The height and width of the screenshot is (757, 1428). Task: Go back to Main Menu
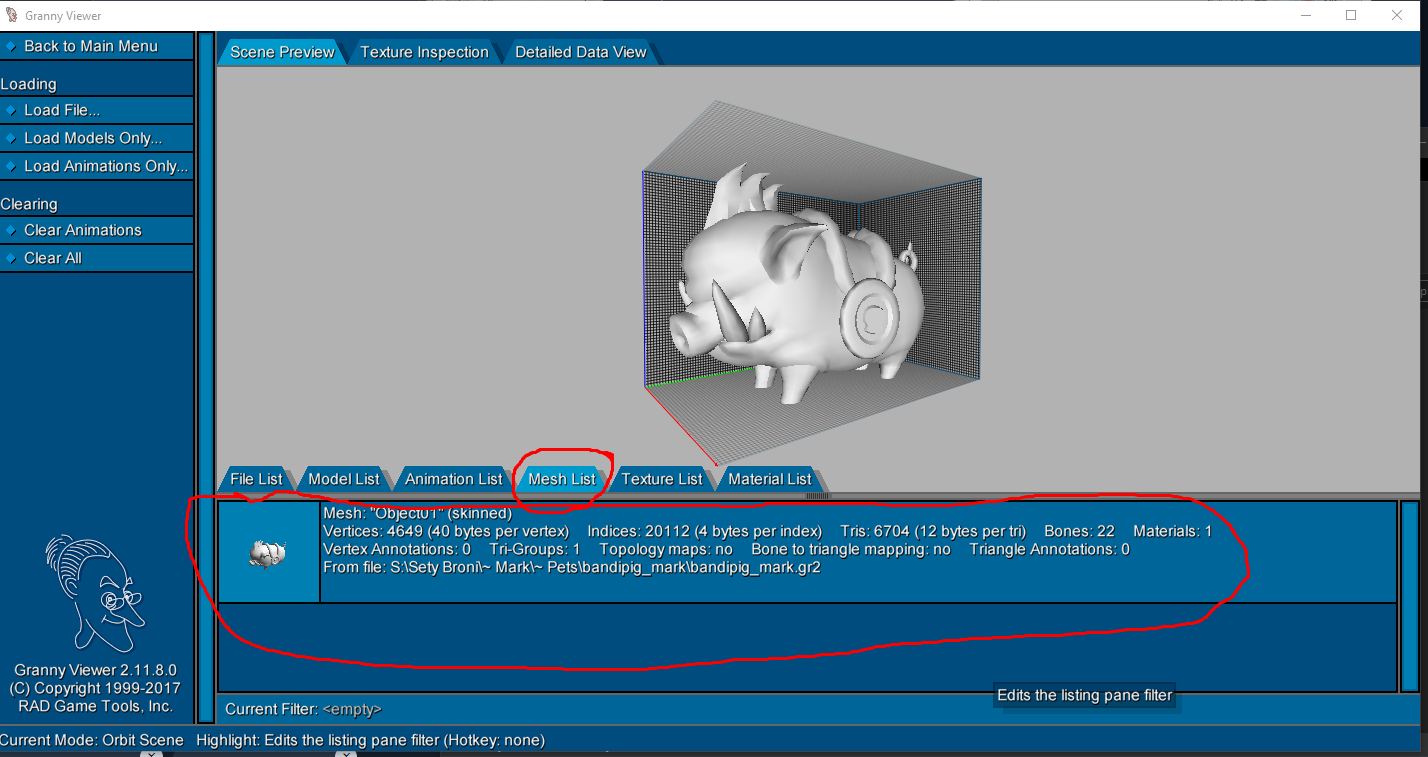pyautogui.click(x=96, y=46)
